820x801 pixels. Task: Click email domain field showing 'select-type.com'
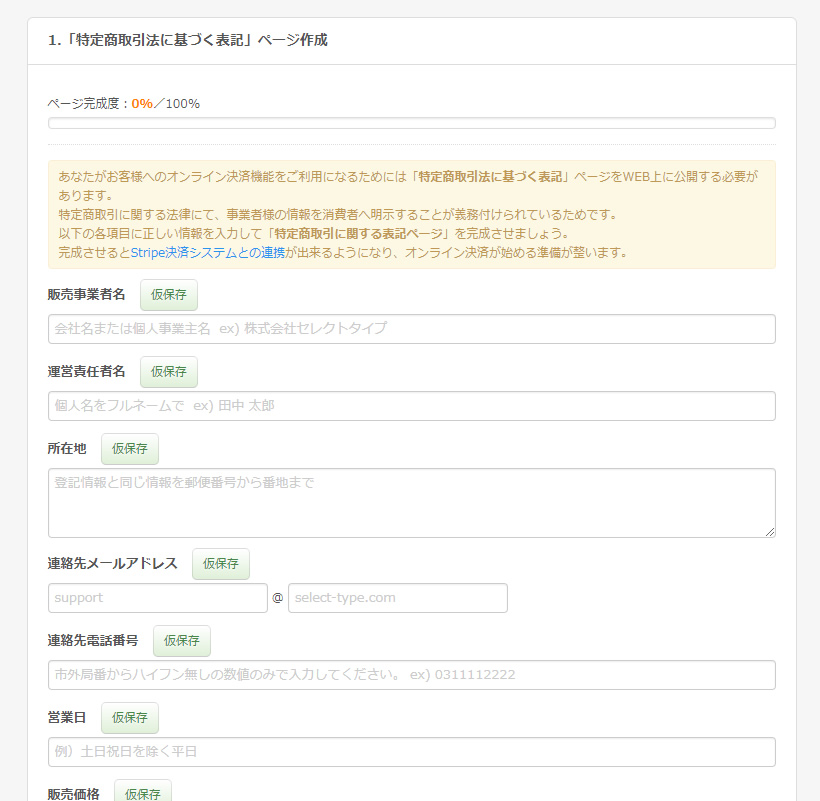[x=397, y=598]
